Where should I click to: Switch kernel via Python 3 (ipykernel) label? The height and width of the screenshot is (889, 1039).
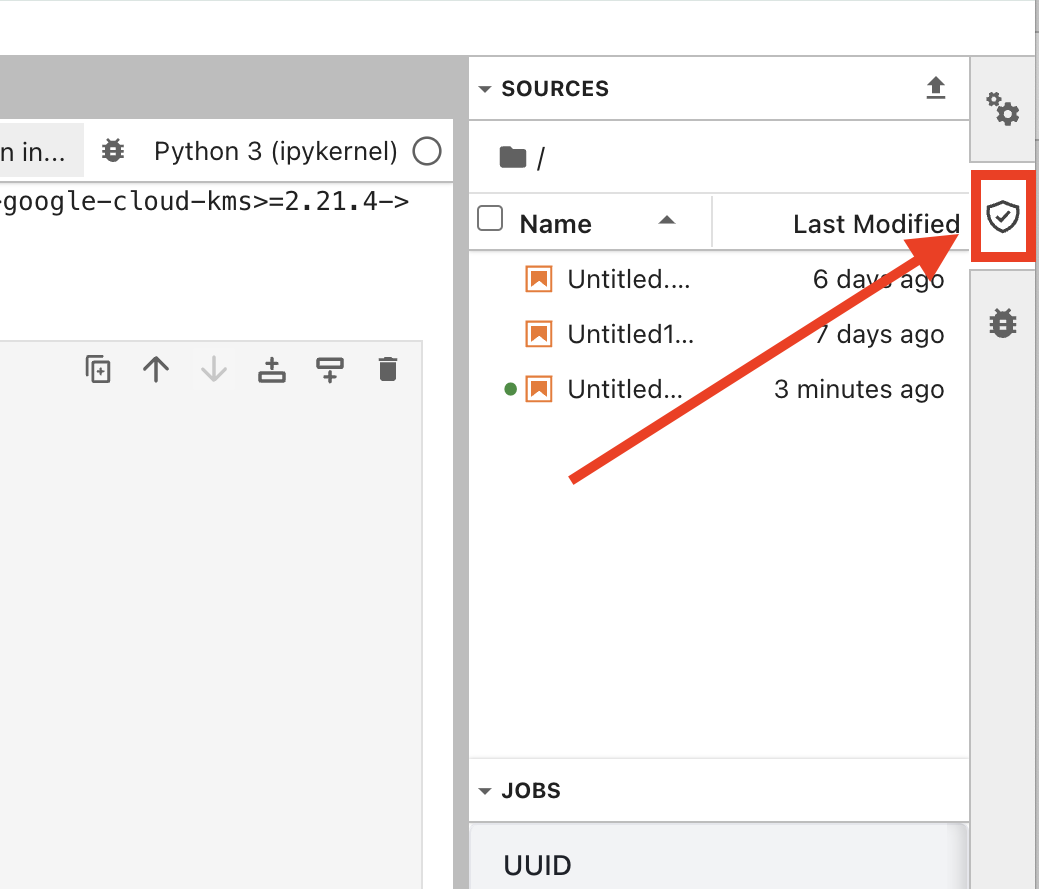[x=275, y=151]
